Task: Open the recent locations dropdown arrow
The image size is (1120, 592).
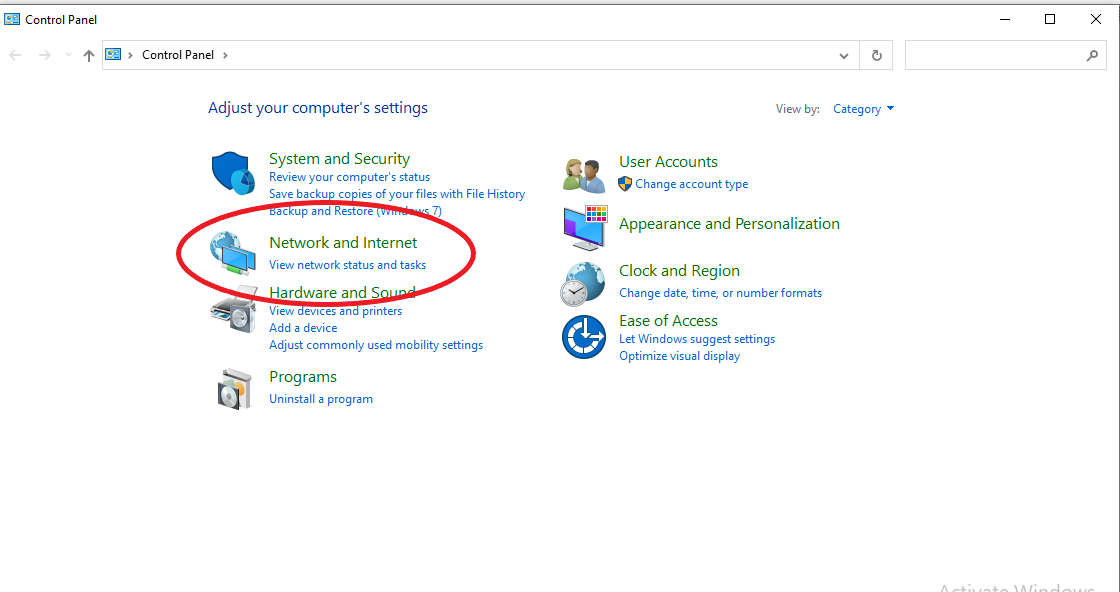Action: coord(68,55)
